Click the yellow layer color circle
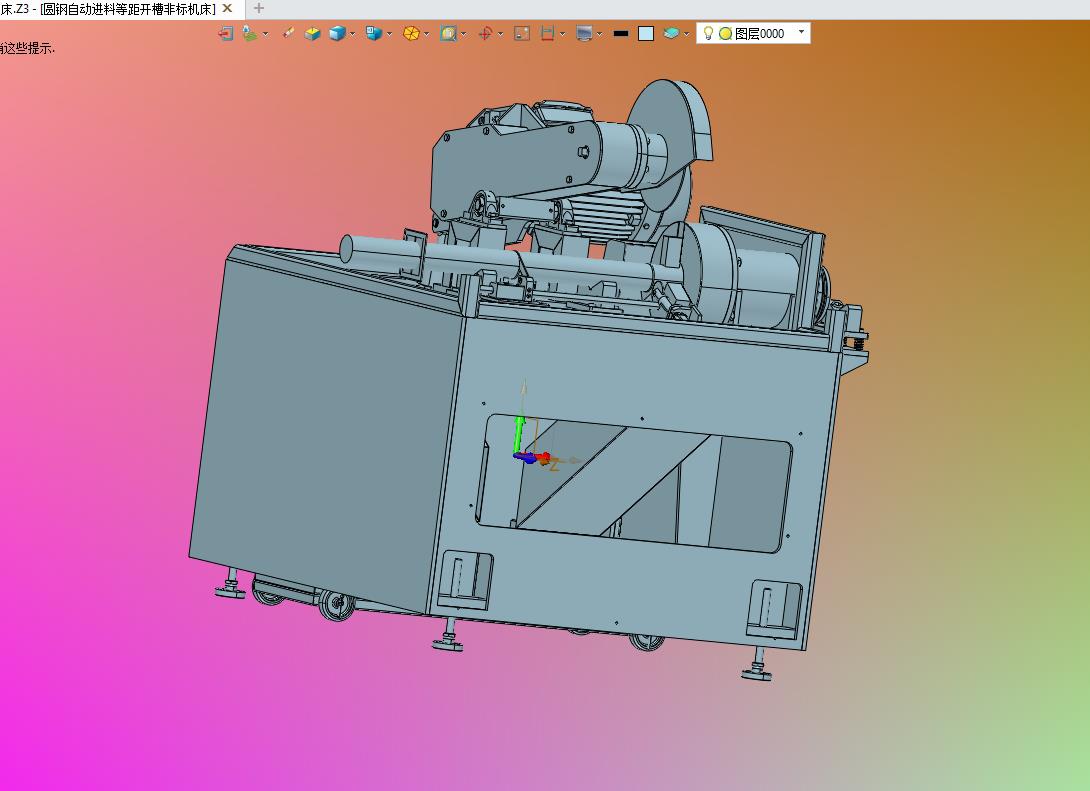The image size is (1090, 791). (725, 33)
